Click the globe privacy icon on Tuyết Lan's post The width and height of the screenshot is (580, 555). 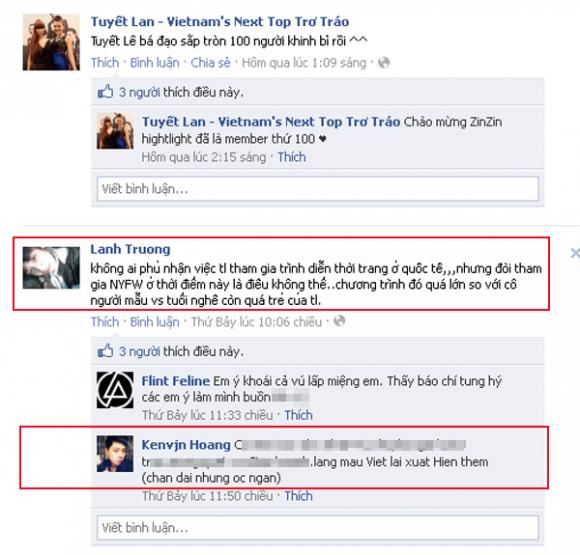pos(384,63)
